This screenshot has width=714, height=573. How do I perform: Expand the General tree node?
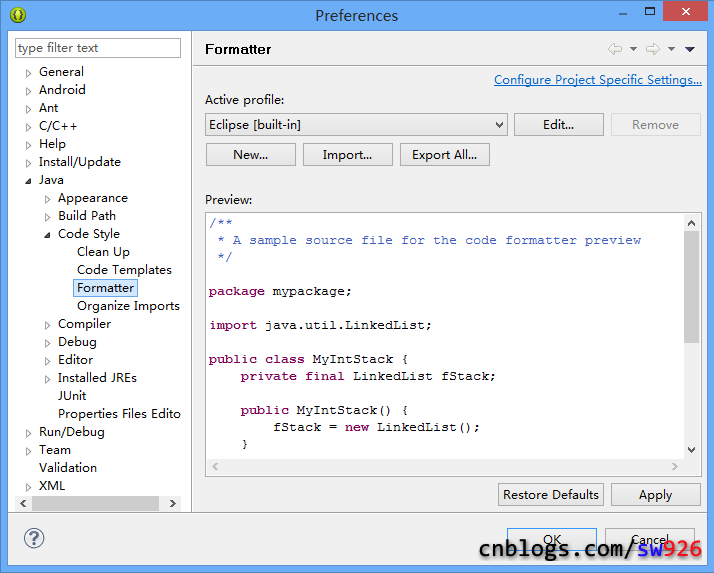[29, 73]
